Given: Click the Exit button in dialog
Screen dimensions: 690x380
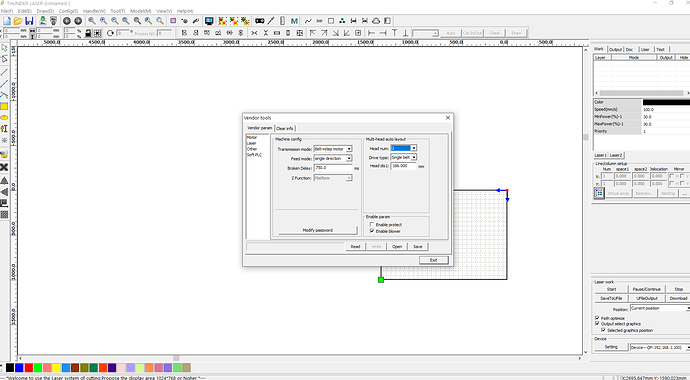Looking at the screenshot, I should pos(433,260).
